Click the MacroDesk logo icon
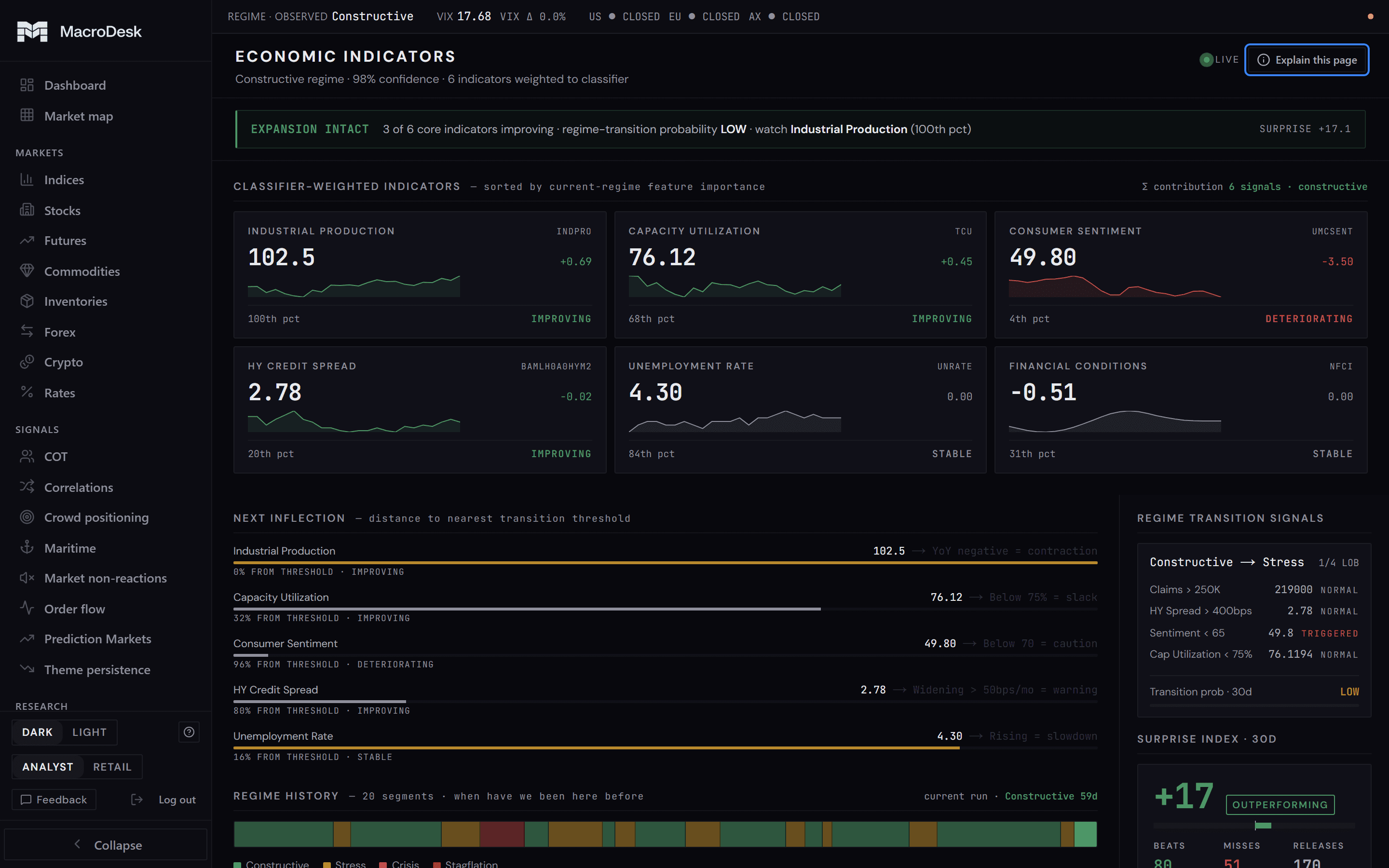Viewport: 1389px width, 868px height. 32,31
